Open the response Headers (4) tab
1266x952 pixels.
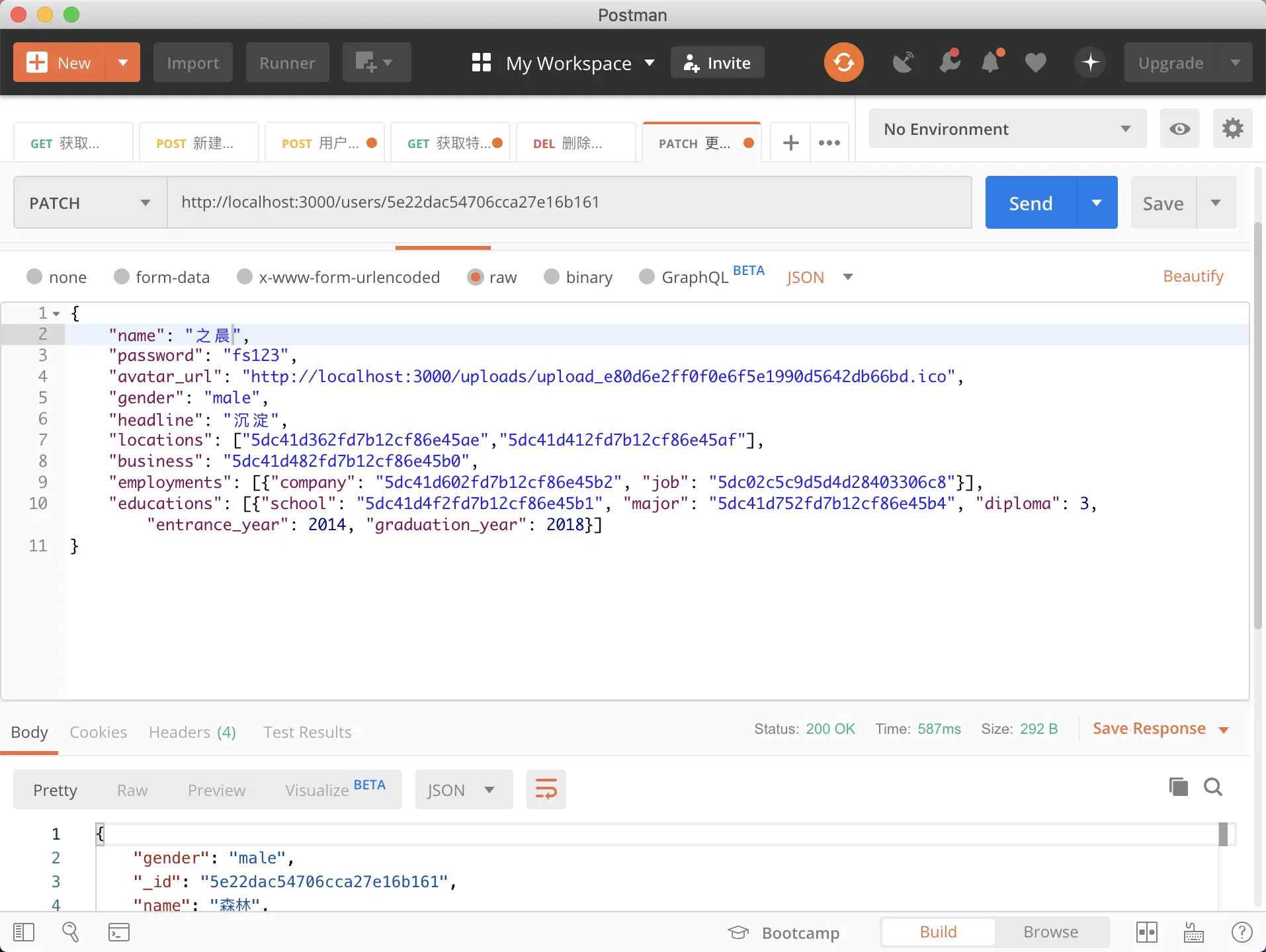[x=192, y=732]
